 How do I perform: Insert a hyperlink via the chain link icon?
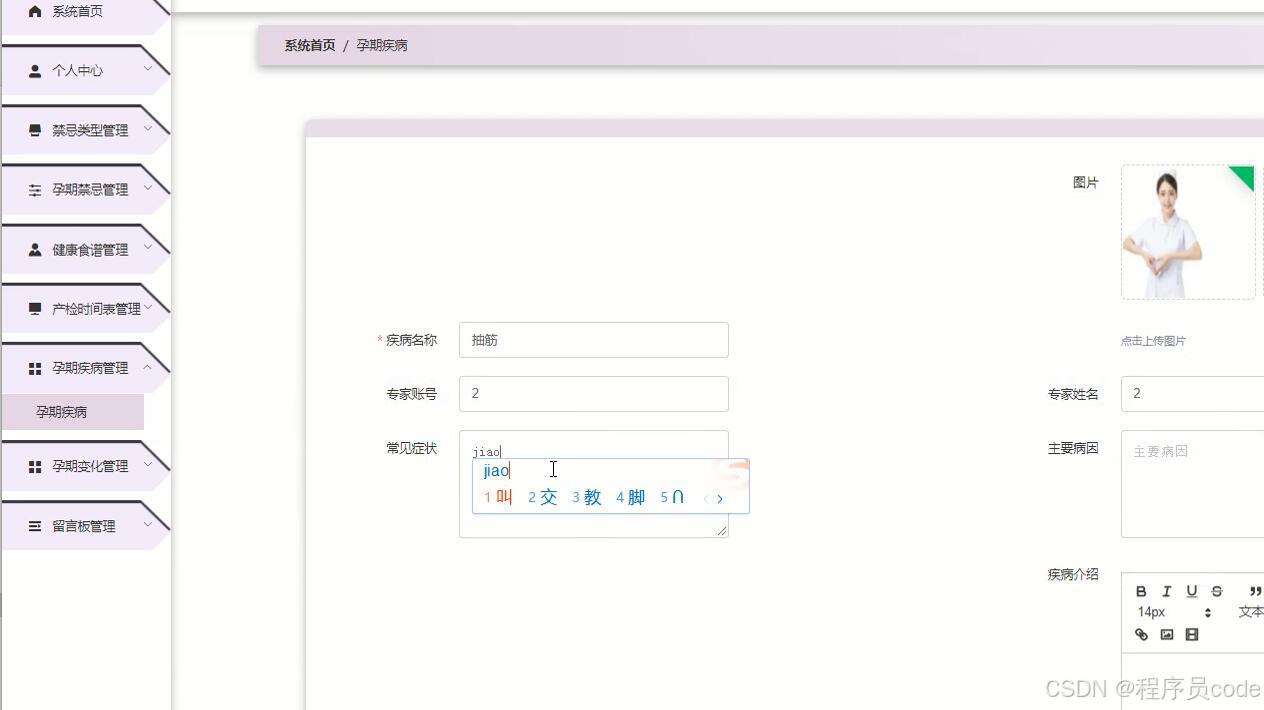(x=1141, y=634)
